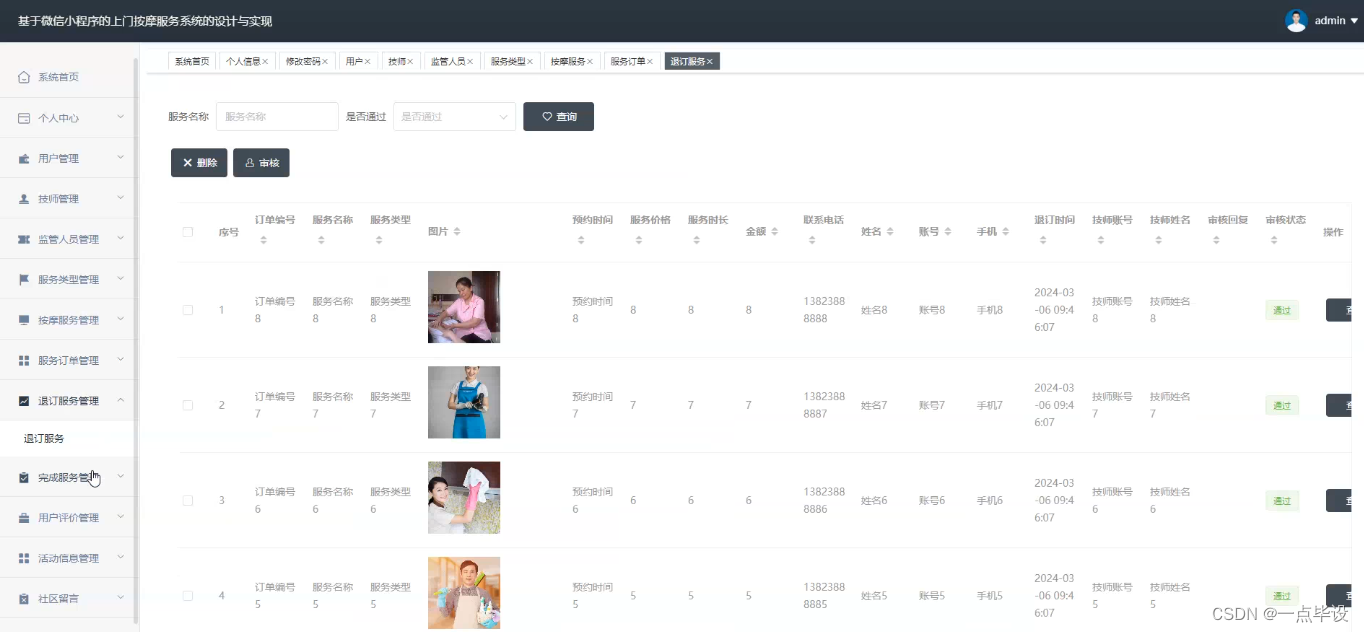Image resolution: width=1364 pixels, height=632 pixels.
Task: Click the 删除 delete button
Action: pos(199,163)
